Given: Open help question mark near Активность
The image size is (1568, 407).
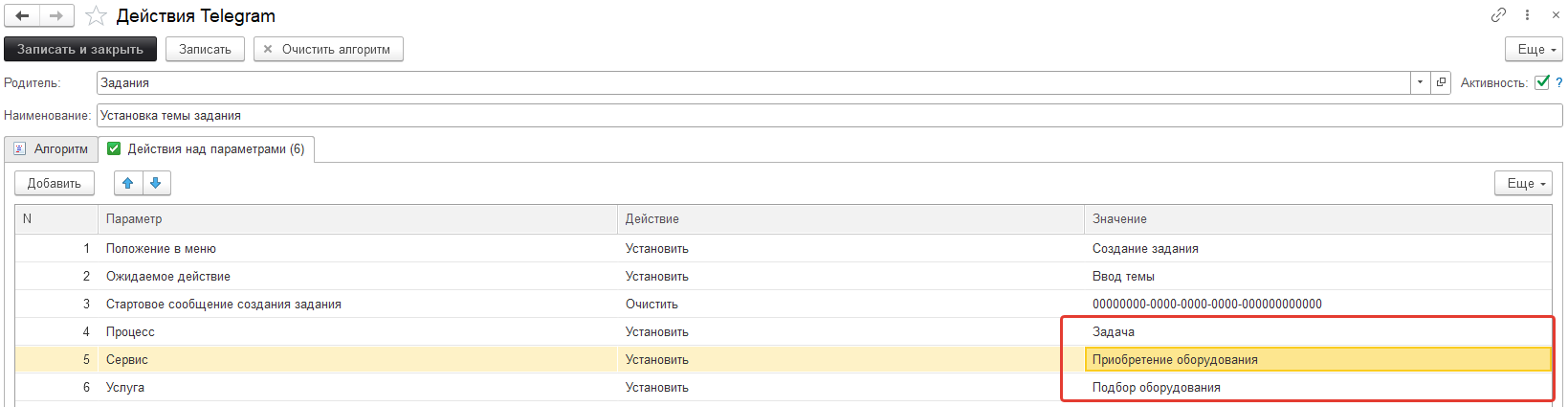Looking at the screenshot, I should pos(1559,82).
